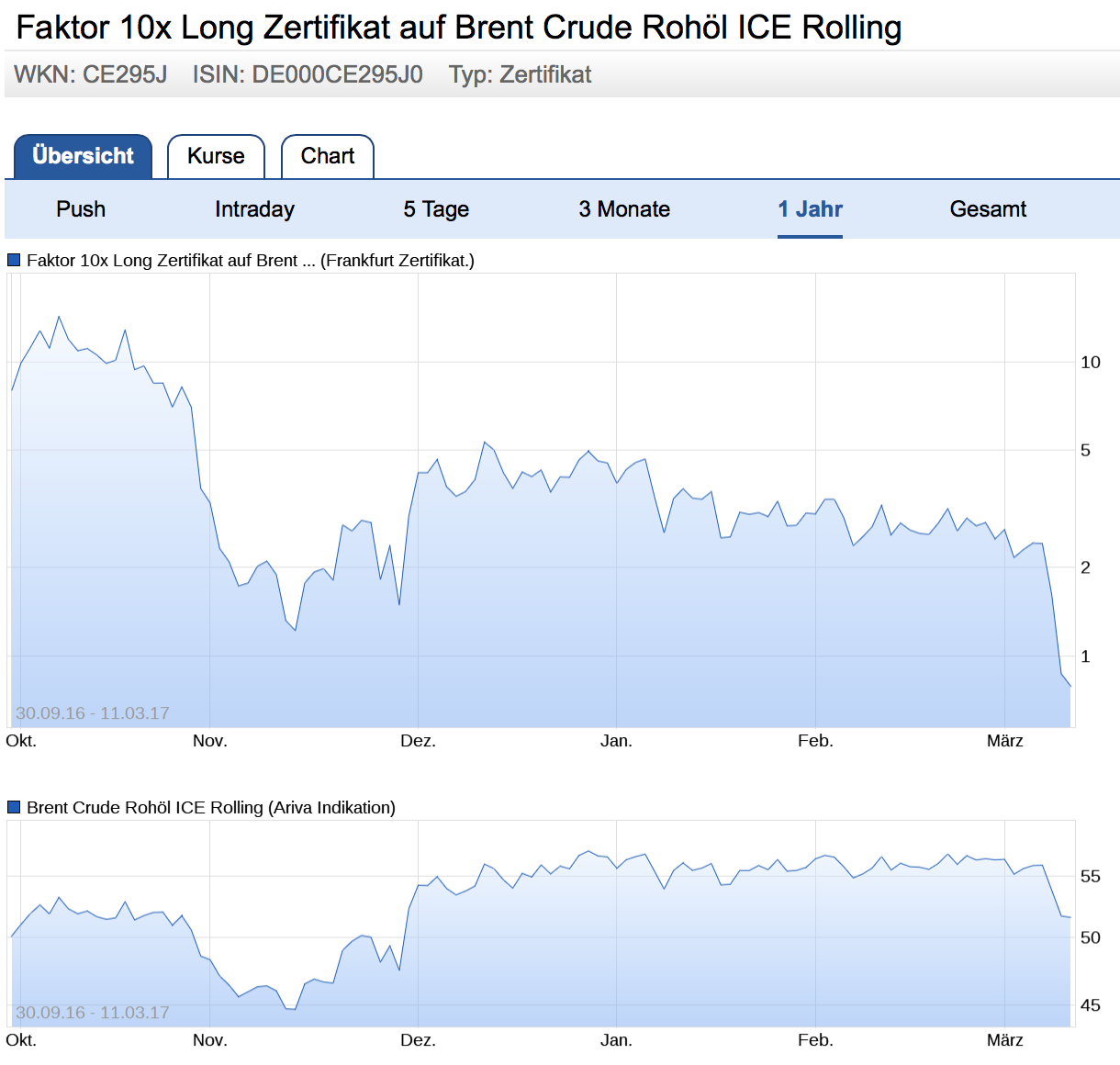Show the Intraday time range
This screenshot has height=1065, width=1120.
point(254,209)
